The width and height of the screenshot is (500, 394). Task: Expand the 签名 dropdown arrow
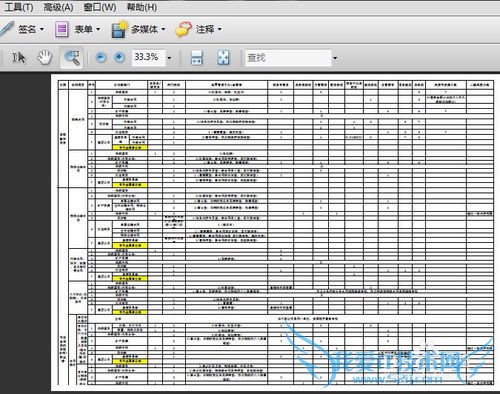[x=42, y=29]
